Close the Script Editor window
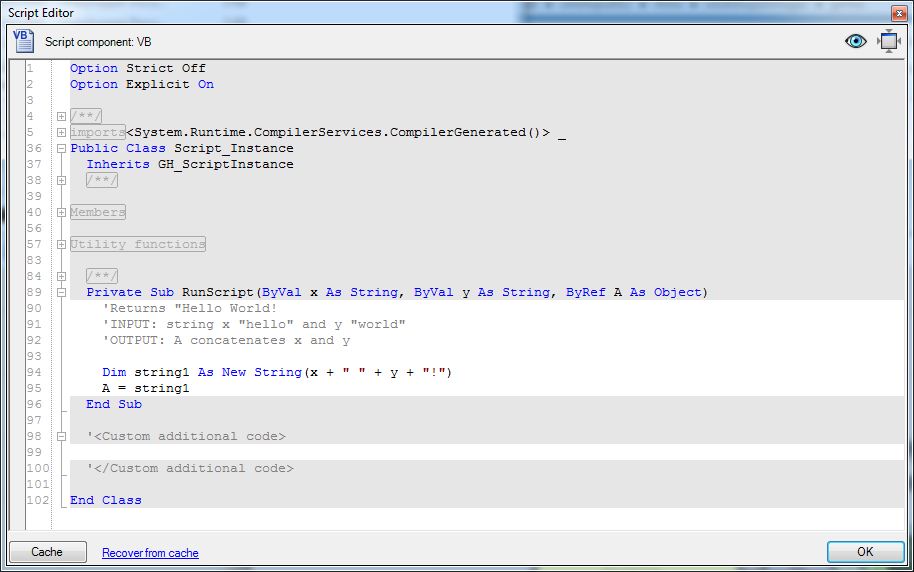The image size is (914, 572). (898, 13)
